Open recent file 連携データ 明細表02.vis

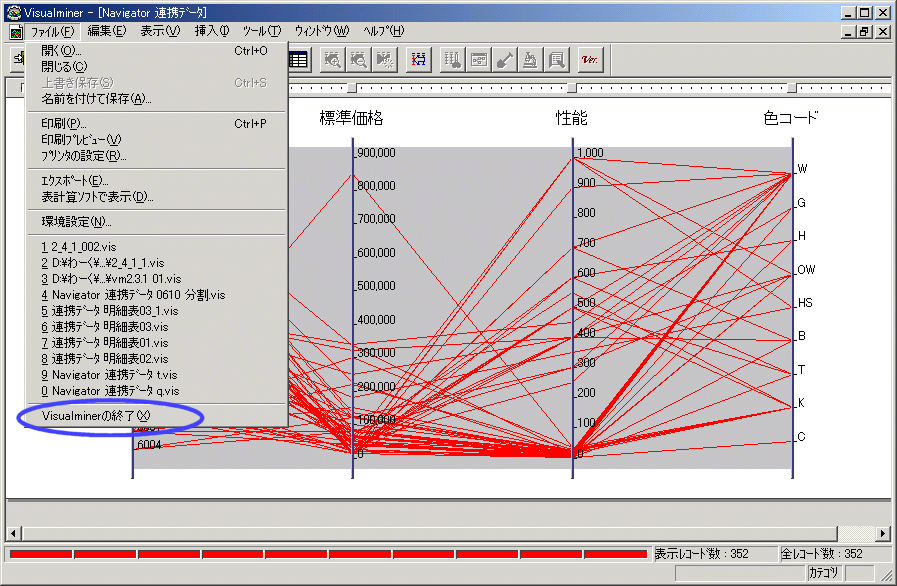click(156, 359)
